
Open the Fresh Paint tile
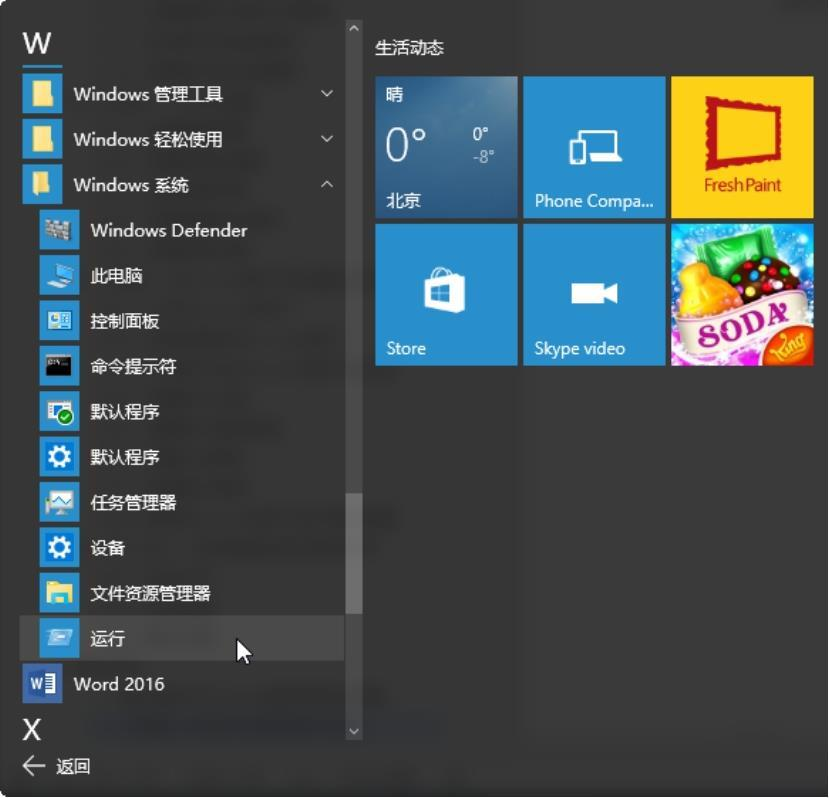[742, 147]
